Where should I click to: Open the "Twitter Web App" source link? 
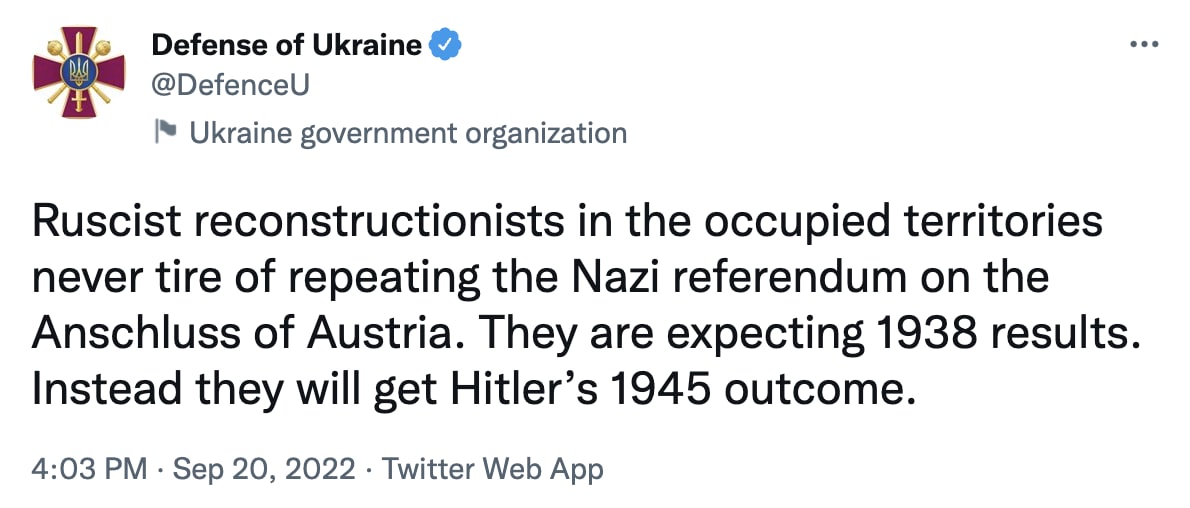pyautogui.click(x=493, y=468)
